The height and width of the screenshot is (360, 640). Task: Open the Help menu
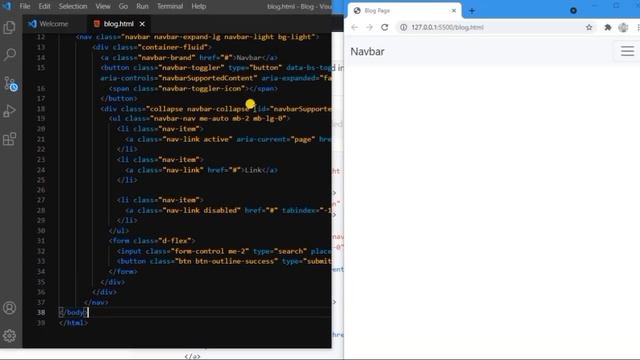coord(198,7)
